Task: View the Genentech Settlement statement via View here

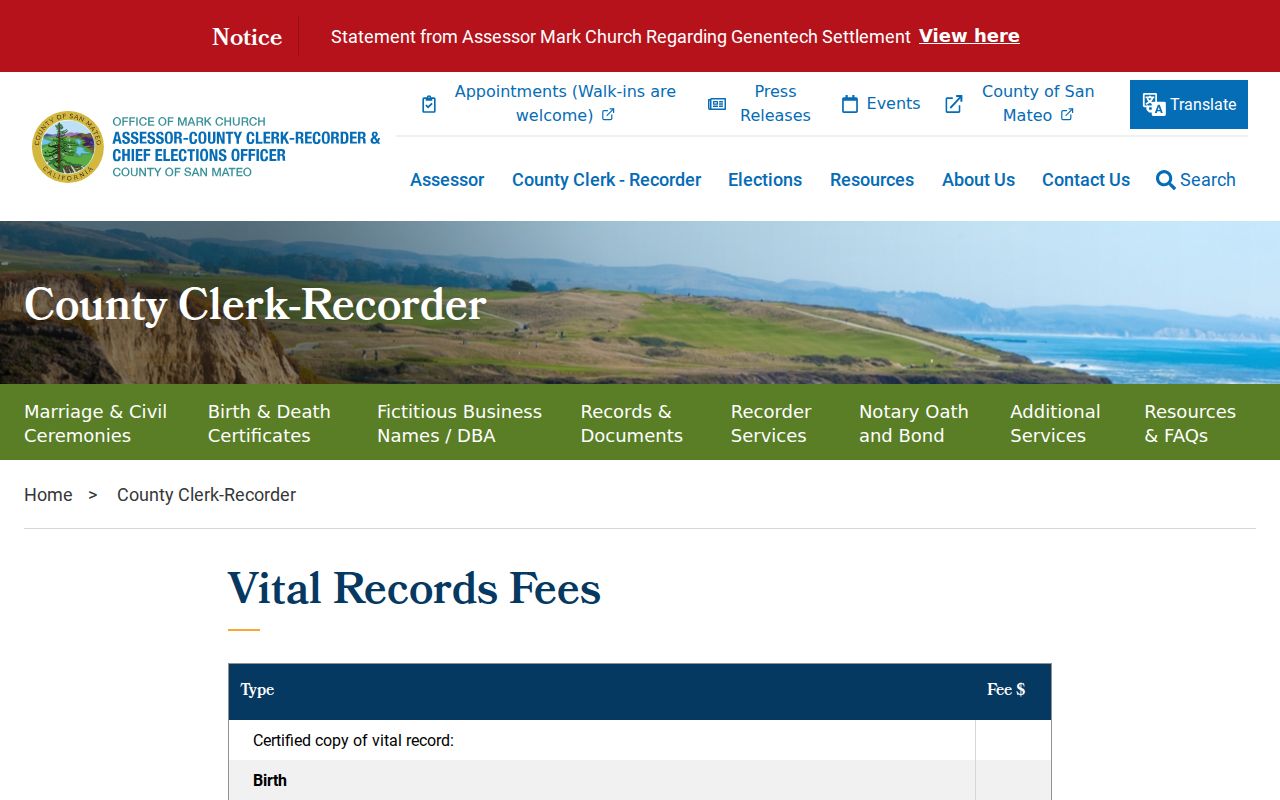Action: click(969, 36)
